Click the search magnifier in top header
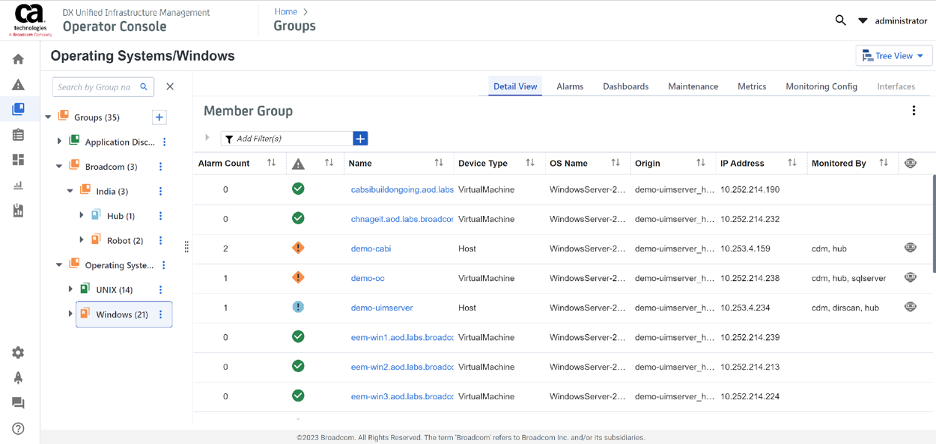 (x=841, y=20)
